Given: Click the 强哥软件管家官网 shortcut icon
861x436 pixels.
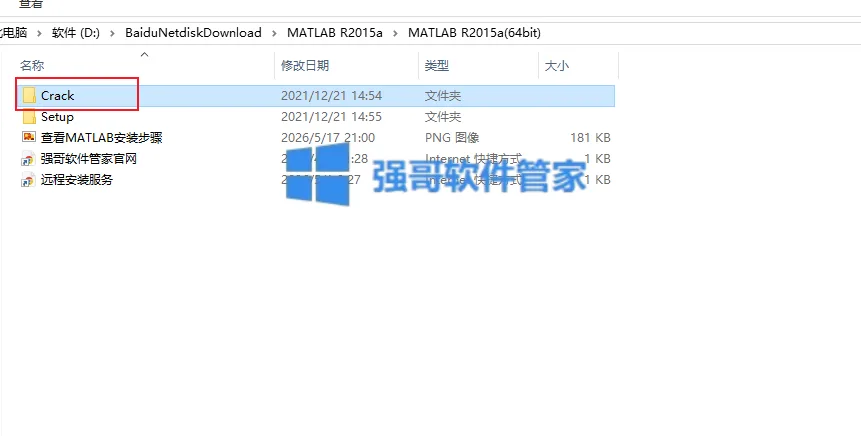Looking at the screenshot, I should 29,159.
